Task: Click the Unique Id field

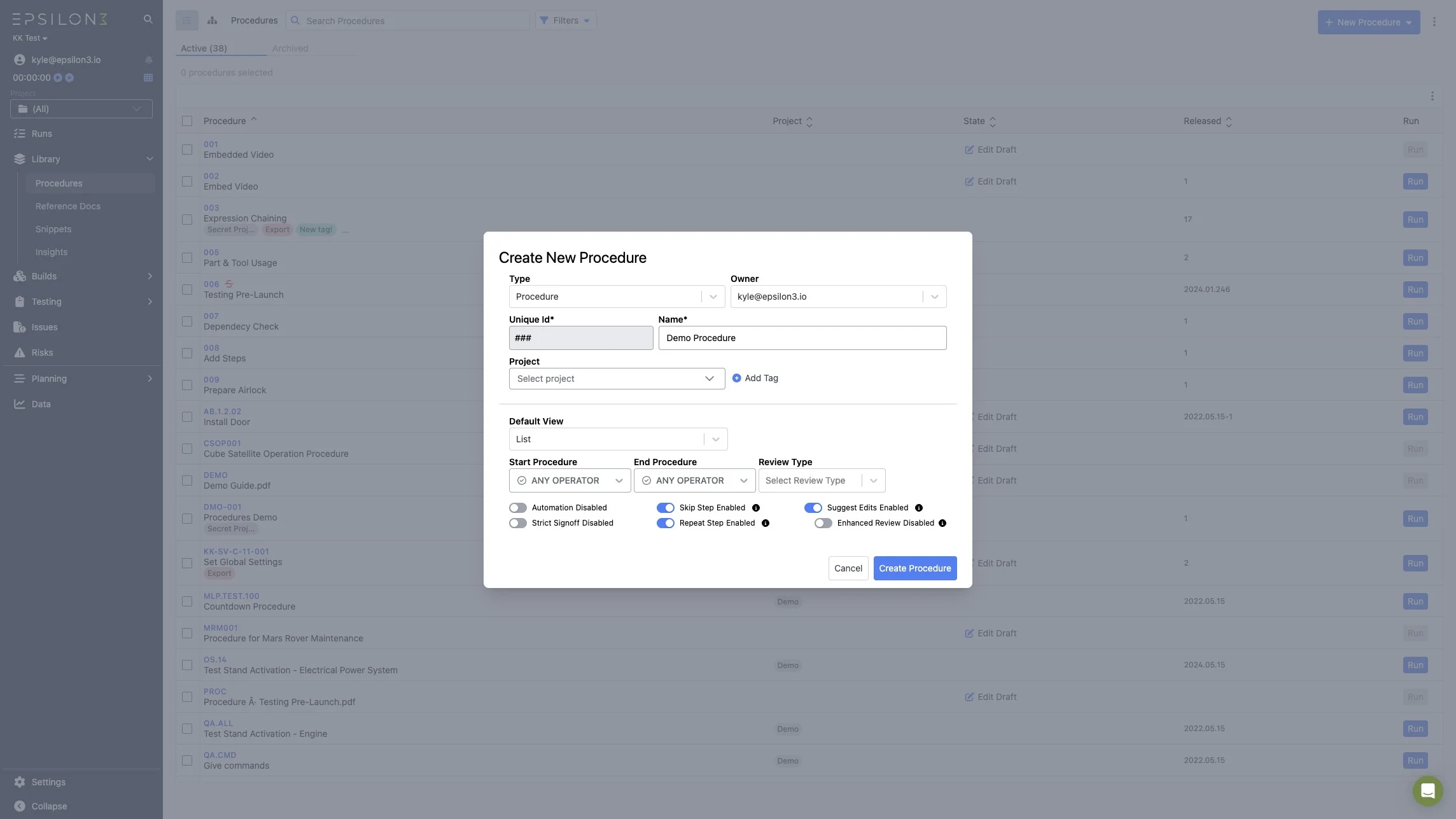Action: click(x=581, y=338)
